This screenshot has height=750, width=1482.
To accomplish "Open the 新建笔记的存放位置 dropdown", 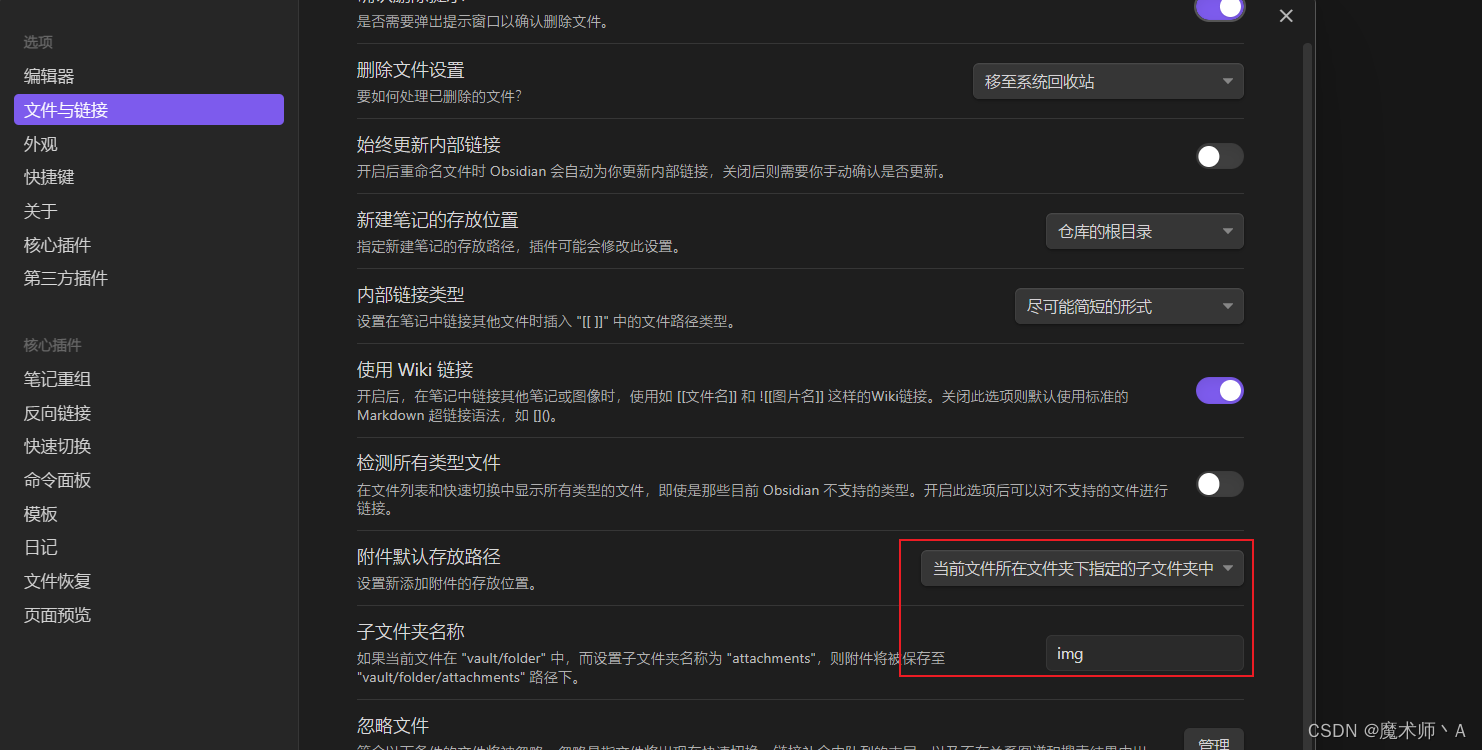I will (x=1144, y=231).
